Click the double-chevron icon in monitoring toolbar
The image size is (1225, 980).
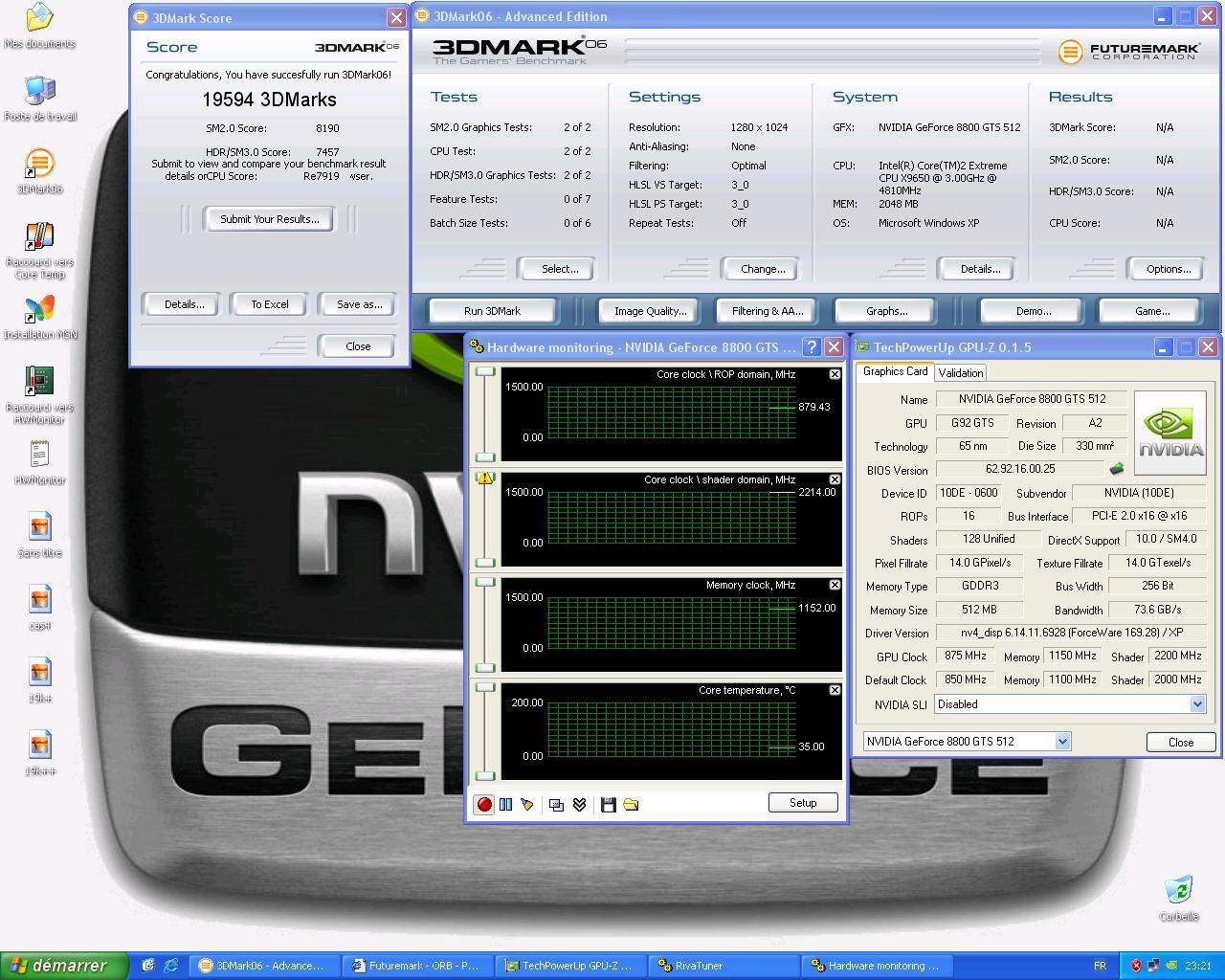click(579, 805)
